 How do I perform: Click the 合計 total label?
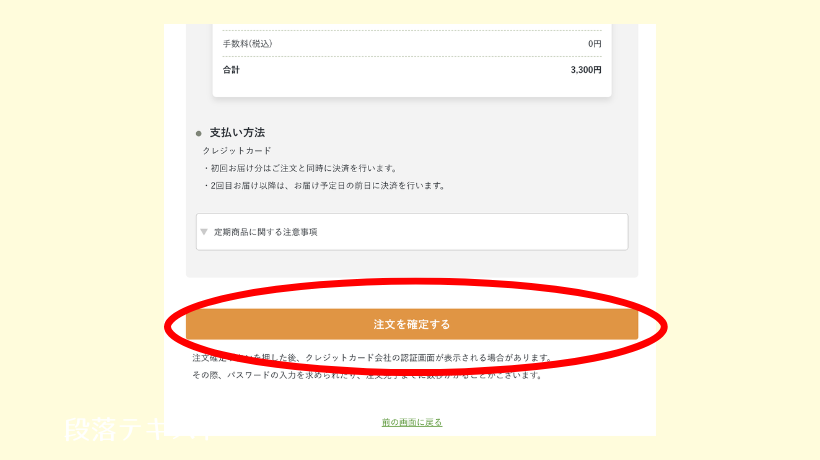click(x=231, y=70)
